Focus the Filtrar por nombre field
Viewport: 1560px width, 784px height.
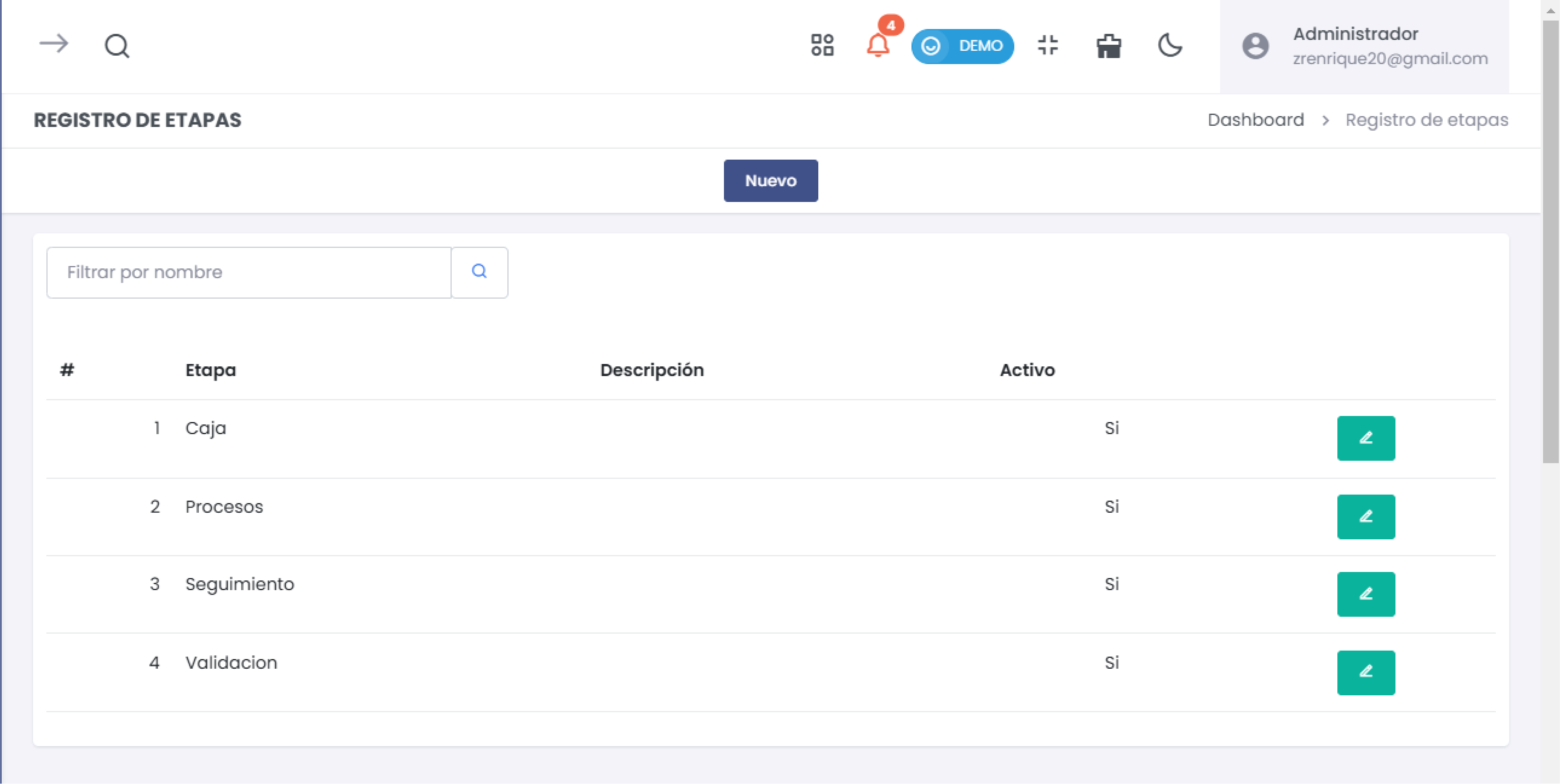249,272
